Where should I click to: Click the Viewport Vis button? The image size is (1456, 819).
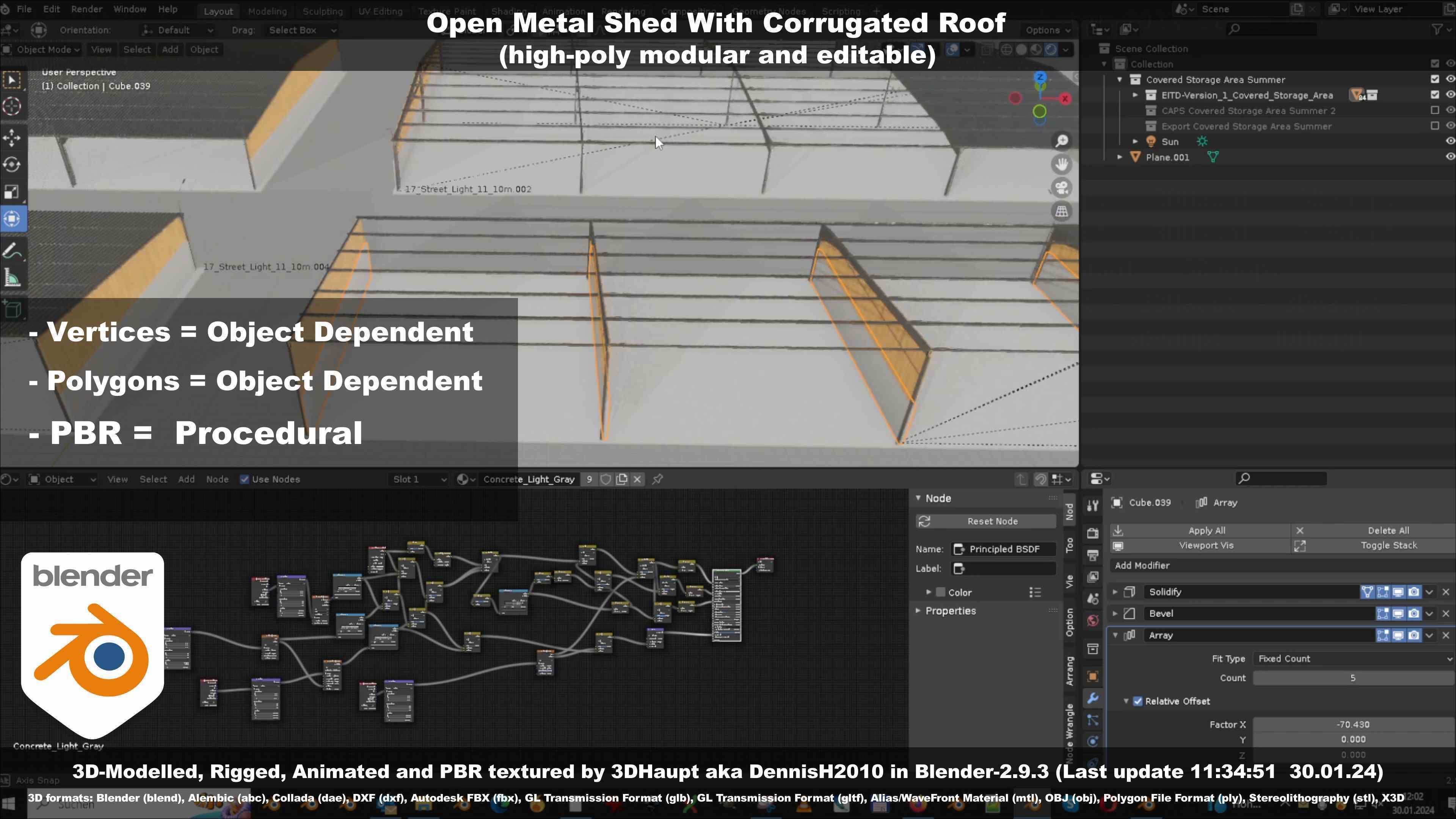(x=1200, y=546)
